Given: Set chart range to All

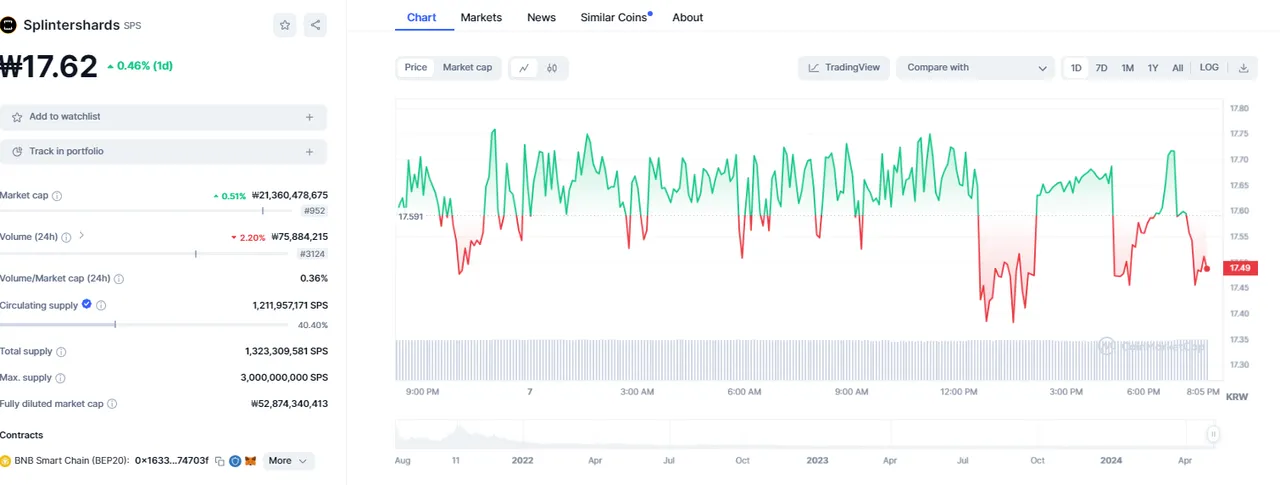Looking at the screenshot, I should tap(1178, 68).
